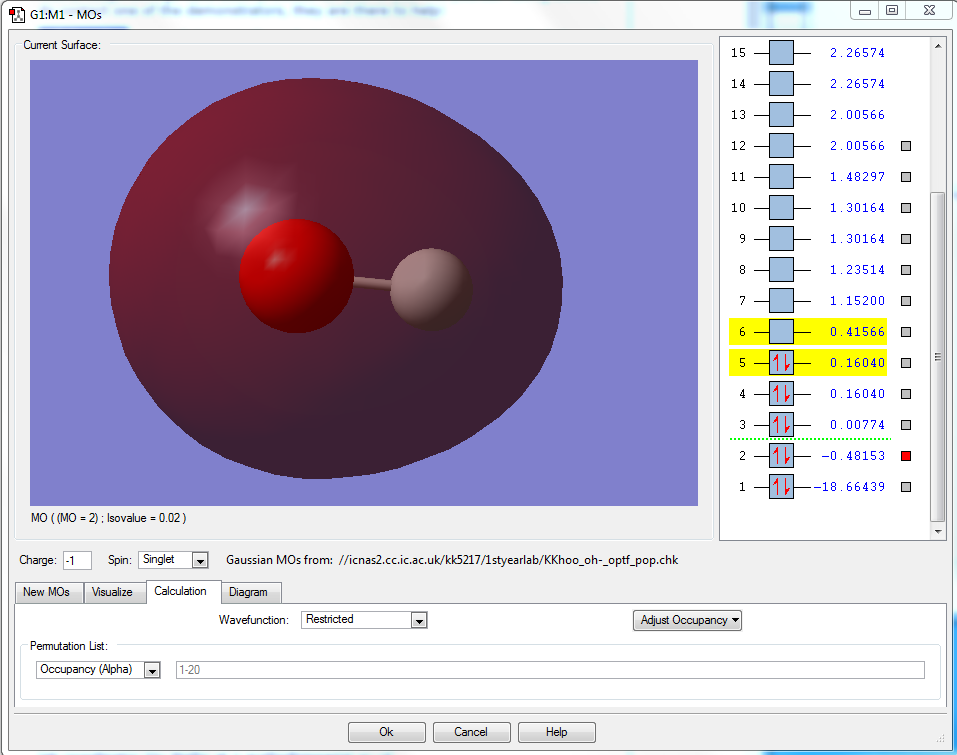The image size is (957, 755).
Task: Select orbital box for MO 15
Action: pos(781,53)
